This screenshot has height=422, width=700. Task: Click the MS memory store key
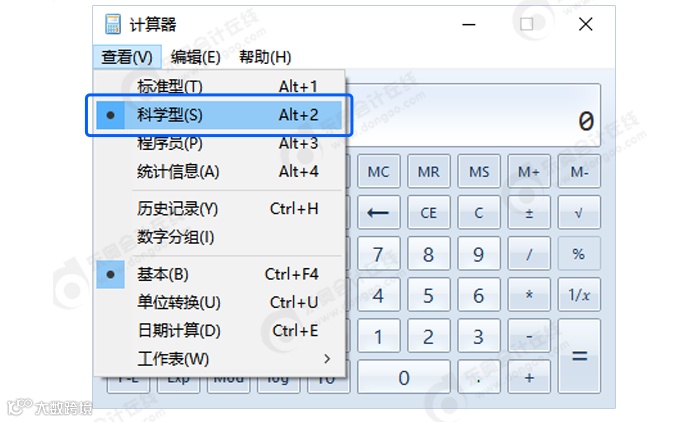[479, 171]
